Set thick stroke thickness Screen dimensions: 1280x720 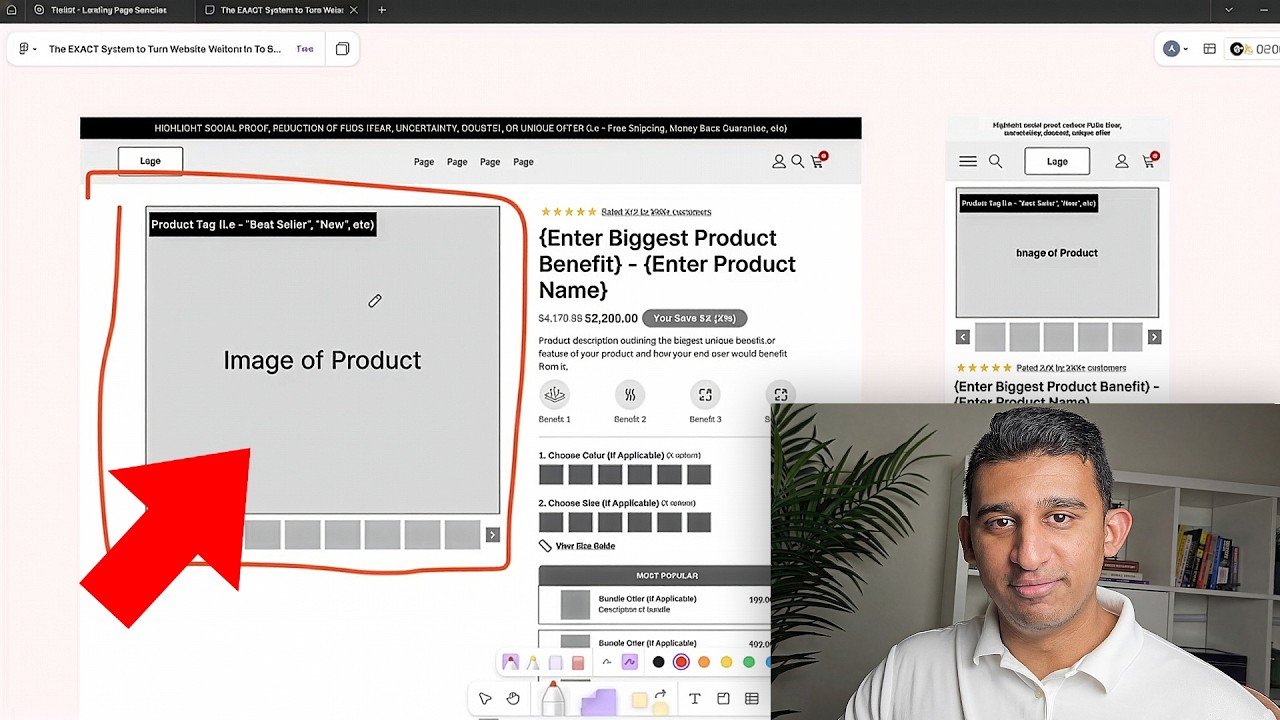(629, 662)
